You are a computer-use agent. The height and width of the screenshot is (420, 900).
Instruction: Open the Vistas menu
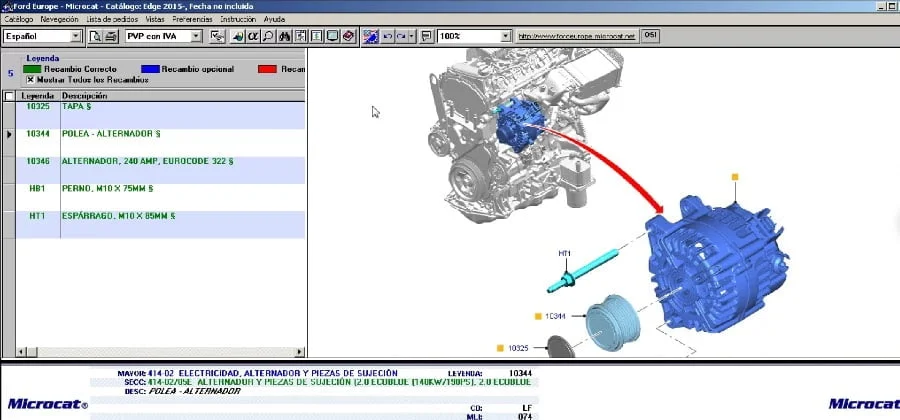155,19
